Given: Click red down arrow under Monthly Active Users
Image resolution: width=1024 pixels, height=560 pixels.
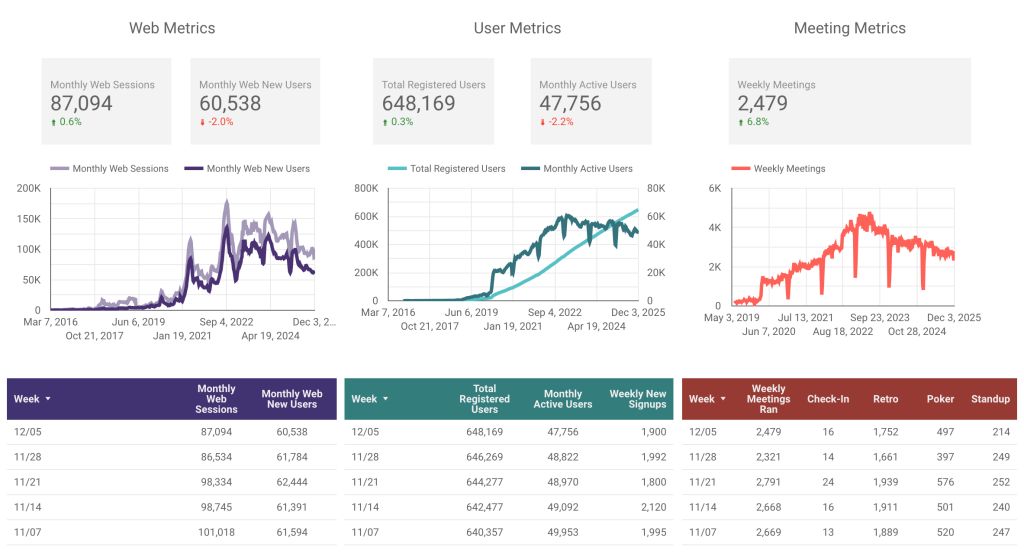Looking at the screenshot, I should tap(543, 122).
